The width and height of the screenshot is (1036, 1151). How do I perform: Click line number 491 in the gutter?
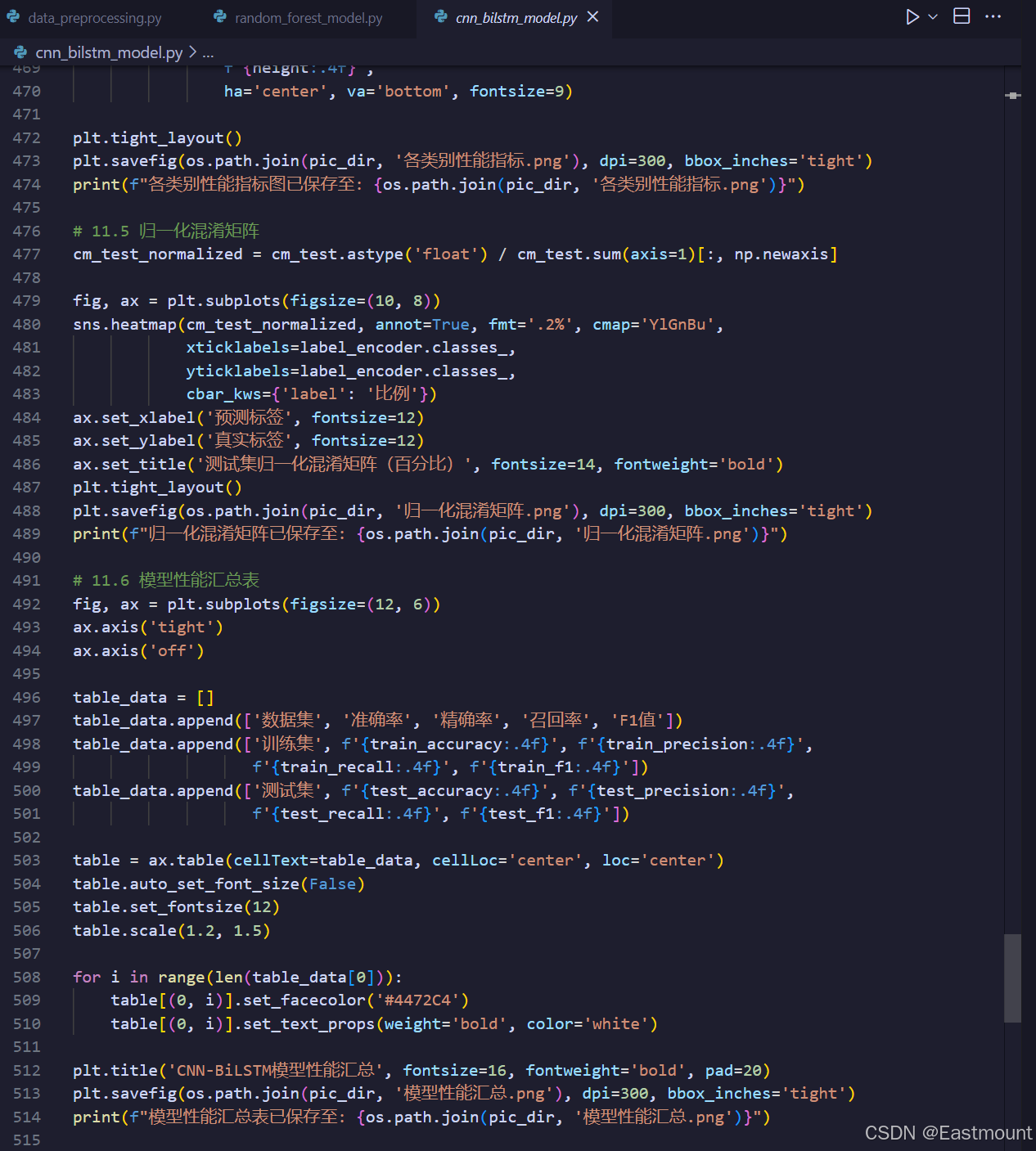(26, 581)
